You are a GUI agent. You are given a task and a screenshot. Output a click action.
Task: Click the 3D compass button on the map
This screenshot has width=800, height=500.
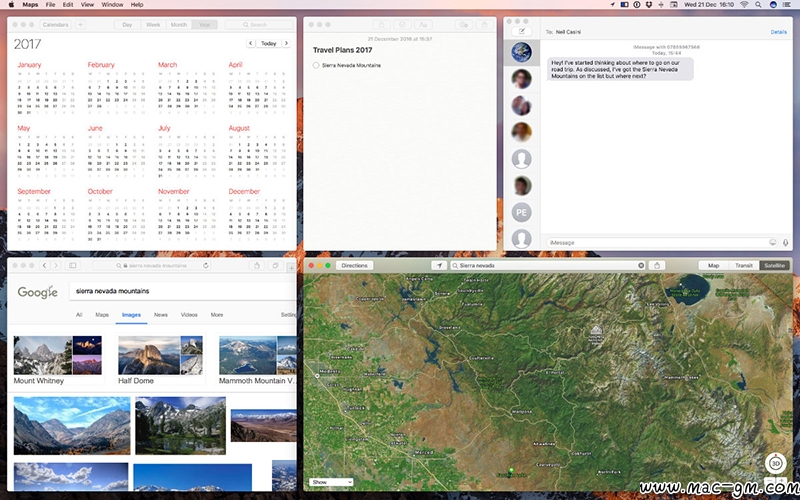[776, 463]
